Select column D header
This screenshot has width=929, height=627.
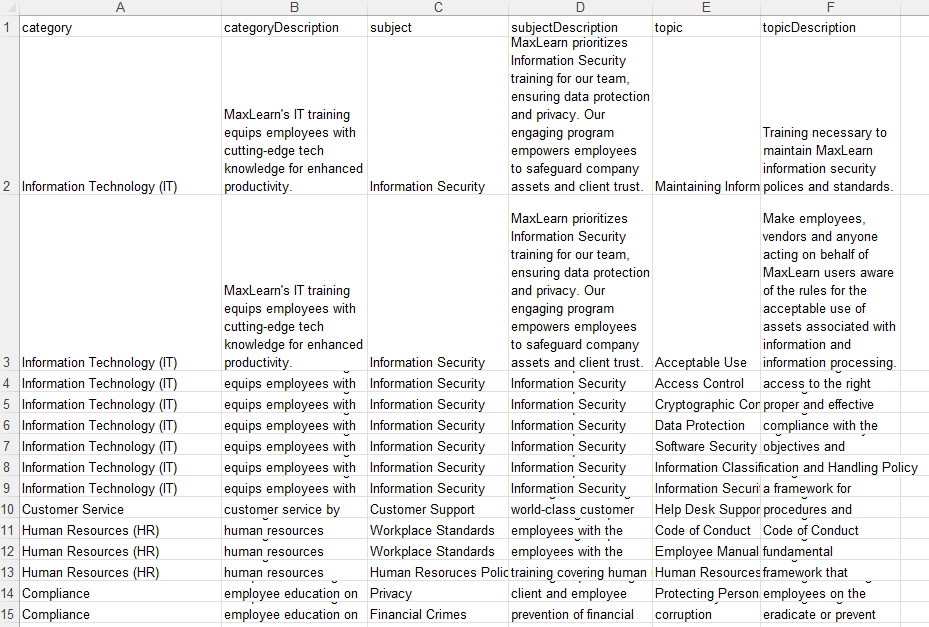pyautogui.click(x=580, y=7)
